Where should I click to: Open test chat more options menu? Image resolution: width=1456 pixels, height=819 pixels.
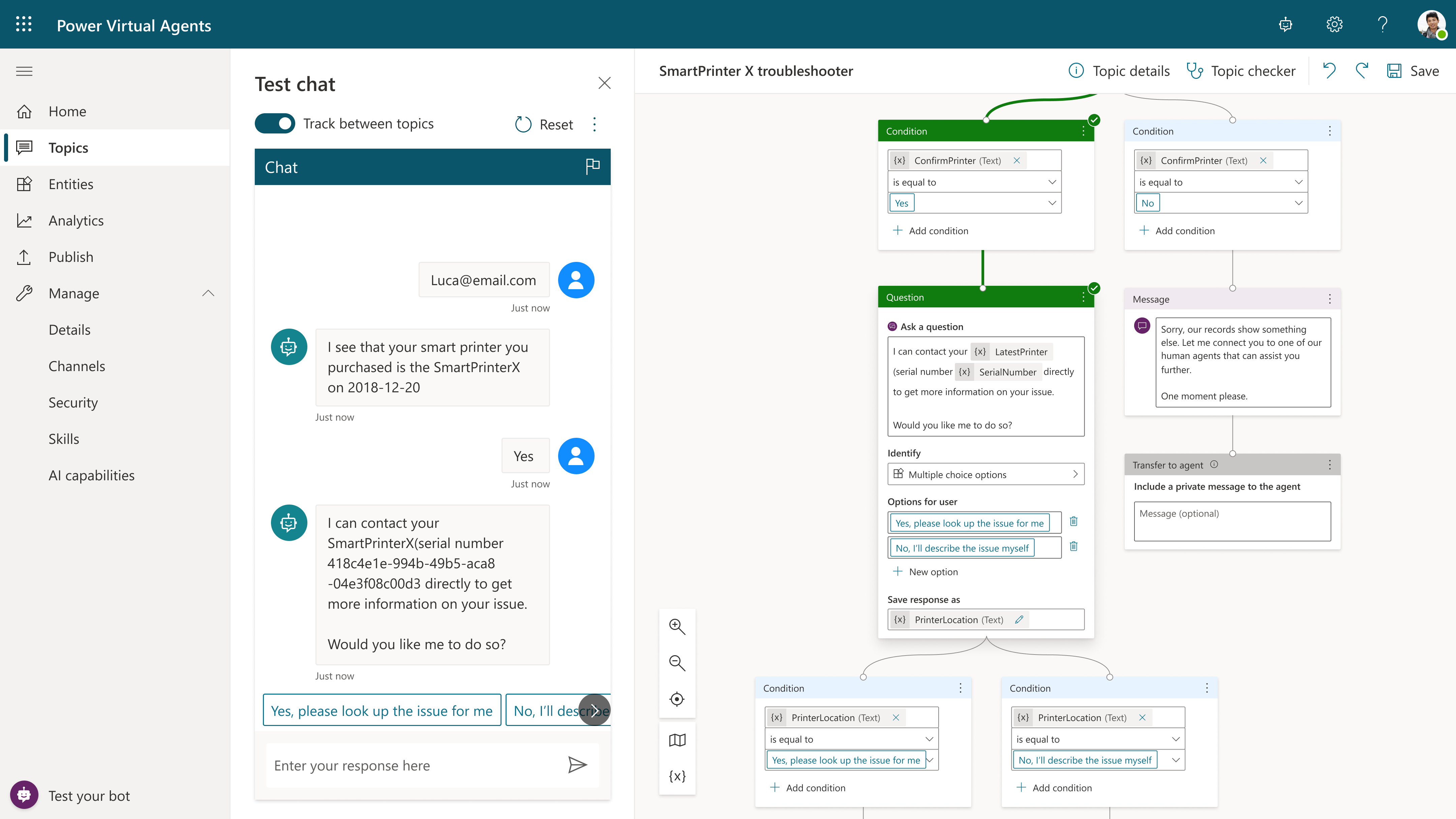pos(594,124)
